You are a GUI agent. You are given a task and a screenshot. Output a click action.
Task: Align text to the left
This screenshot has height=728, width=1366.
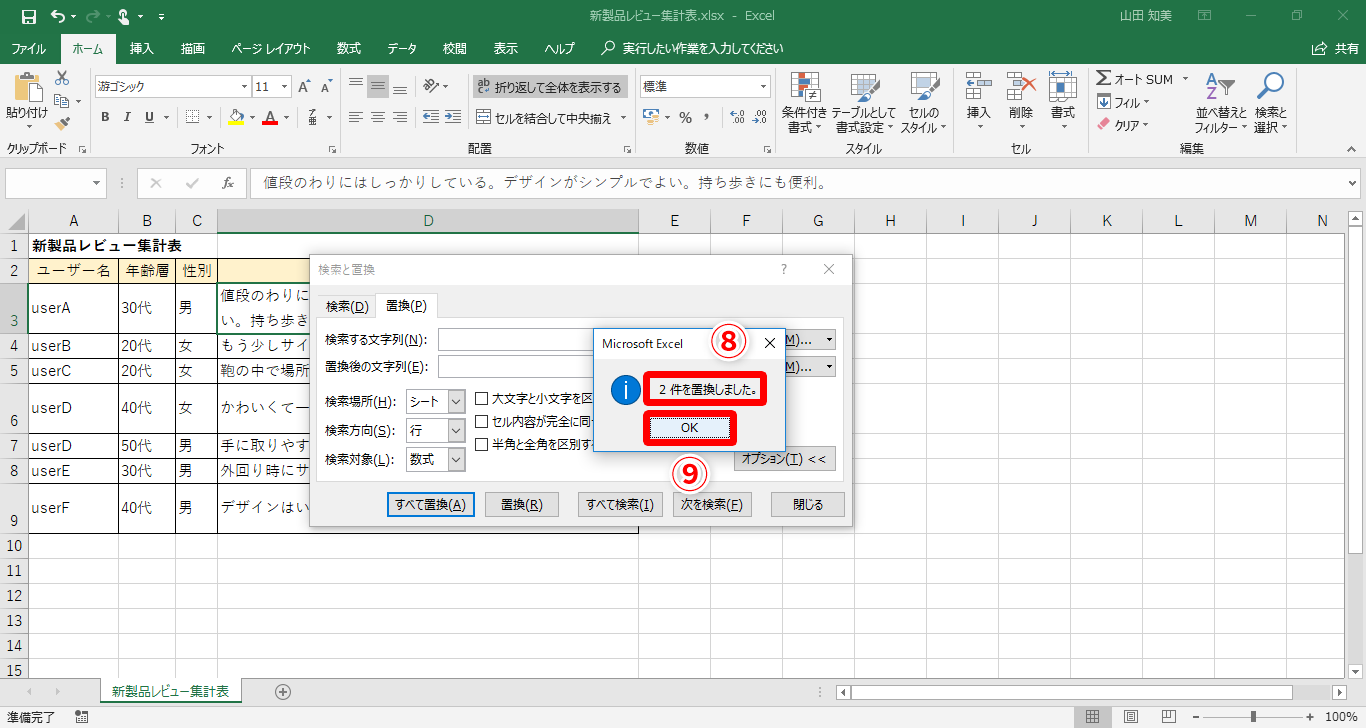[x=355, y=117]
